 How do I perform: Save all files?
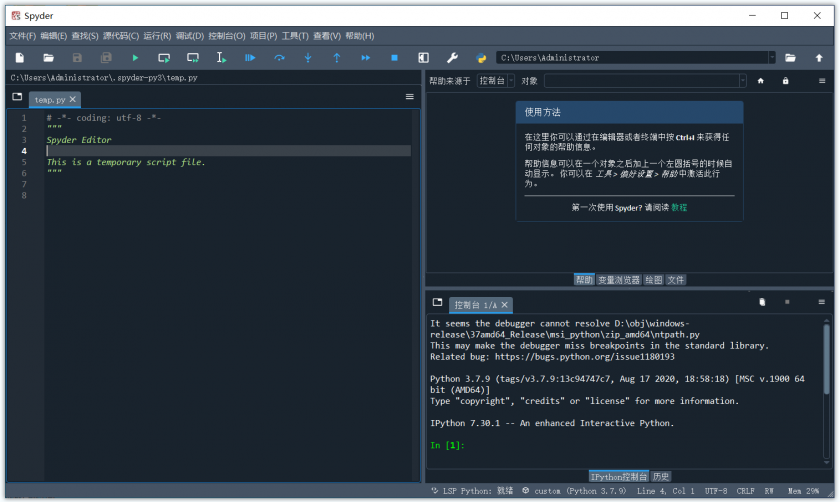click(106, 57)
